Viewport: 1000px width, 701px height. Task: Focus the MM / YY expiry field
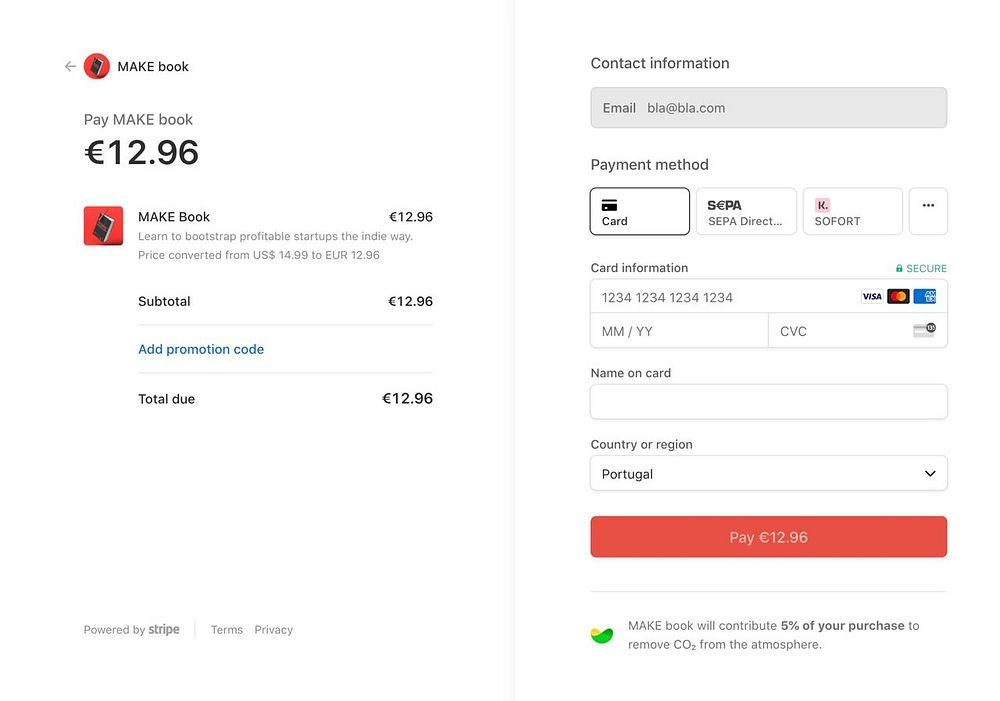[678, 331]
